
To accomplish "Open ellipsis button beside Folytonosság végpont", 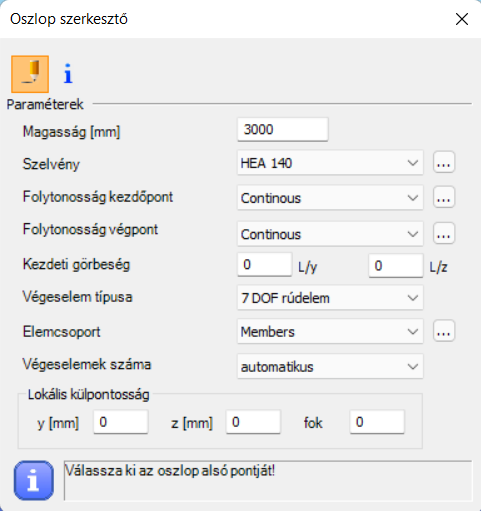I will 444,233.
